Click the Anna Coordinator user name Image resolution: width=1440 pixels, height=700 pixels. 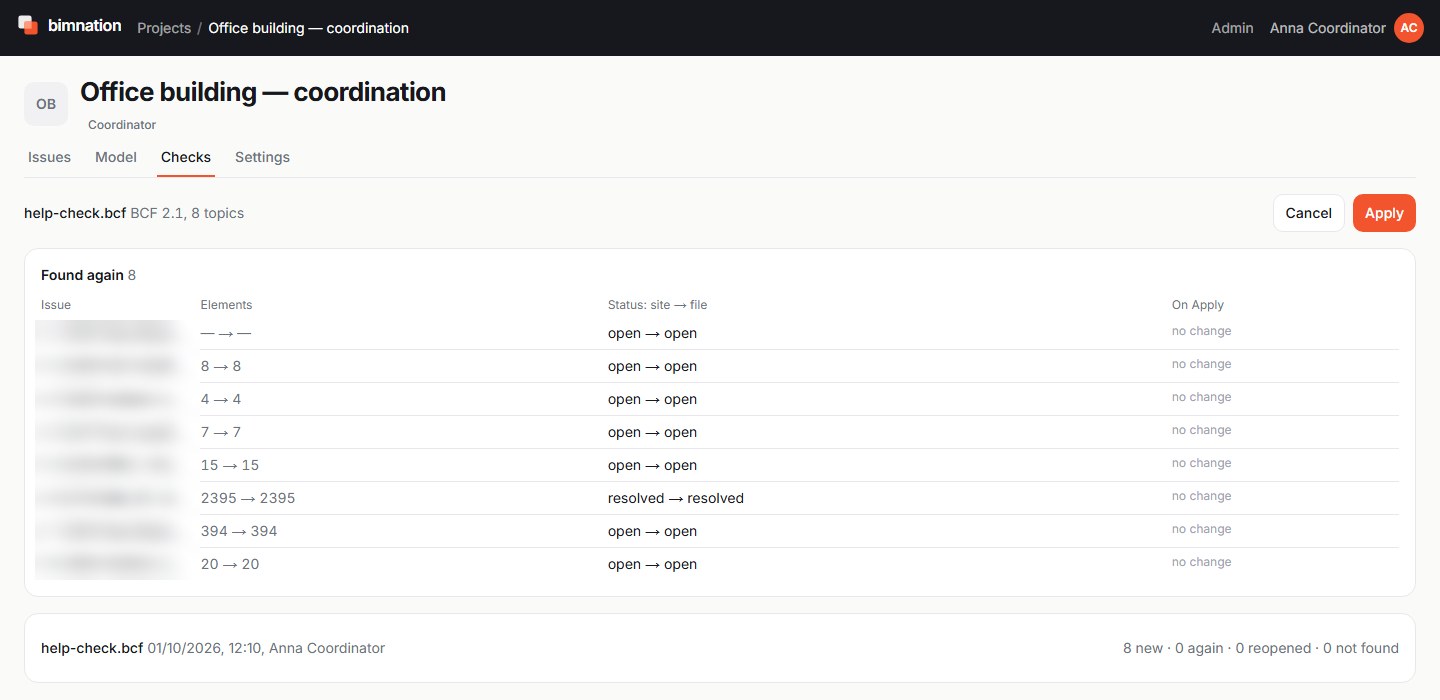click(x=1327, y=28)
